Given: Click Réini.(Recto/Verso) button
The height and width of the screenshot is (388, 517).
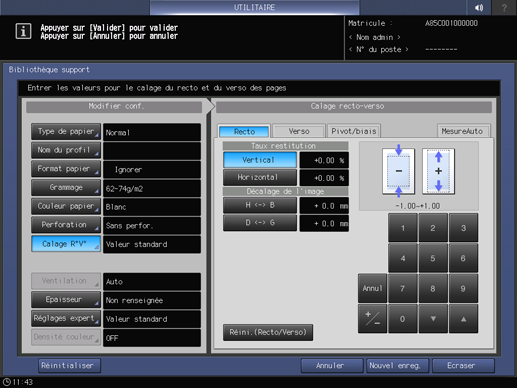Looking at the screenshot, I should pyautogui.click(x=268, y=332).
